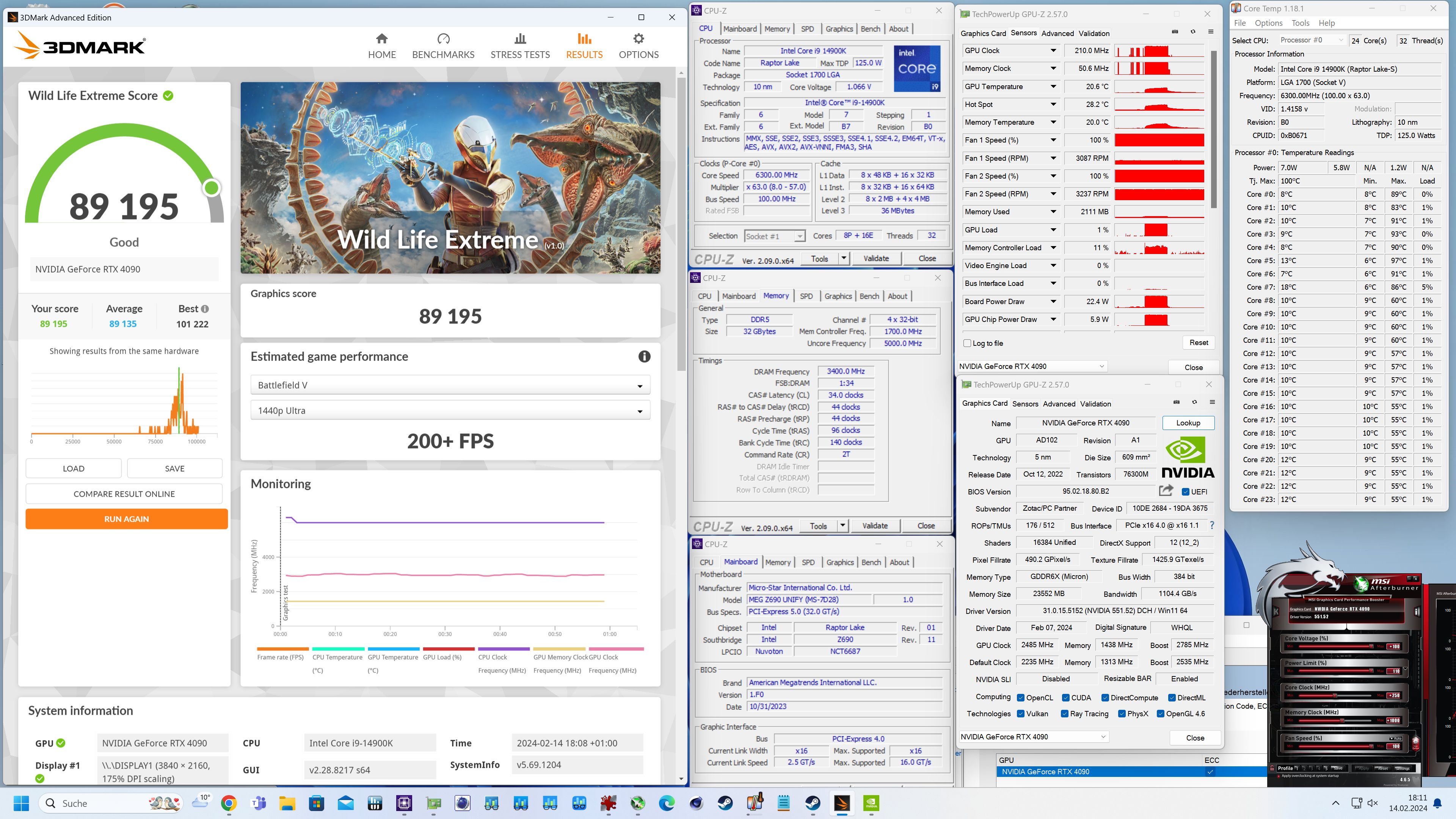1456x819 pixels.
Task: Switch to the SPD tab in the CPU-Z Memory window
Action: click(x=806, y=296)
